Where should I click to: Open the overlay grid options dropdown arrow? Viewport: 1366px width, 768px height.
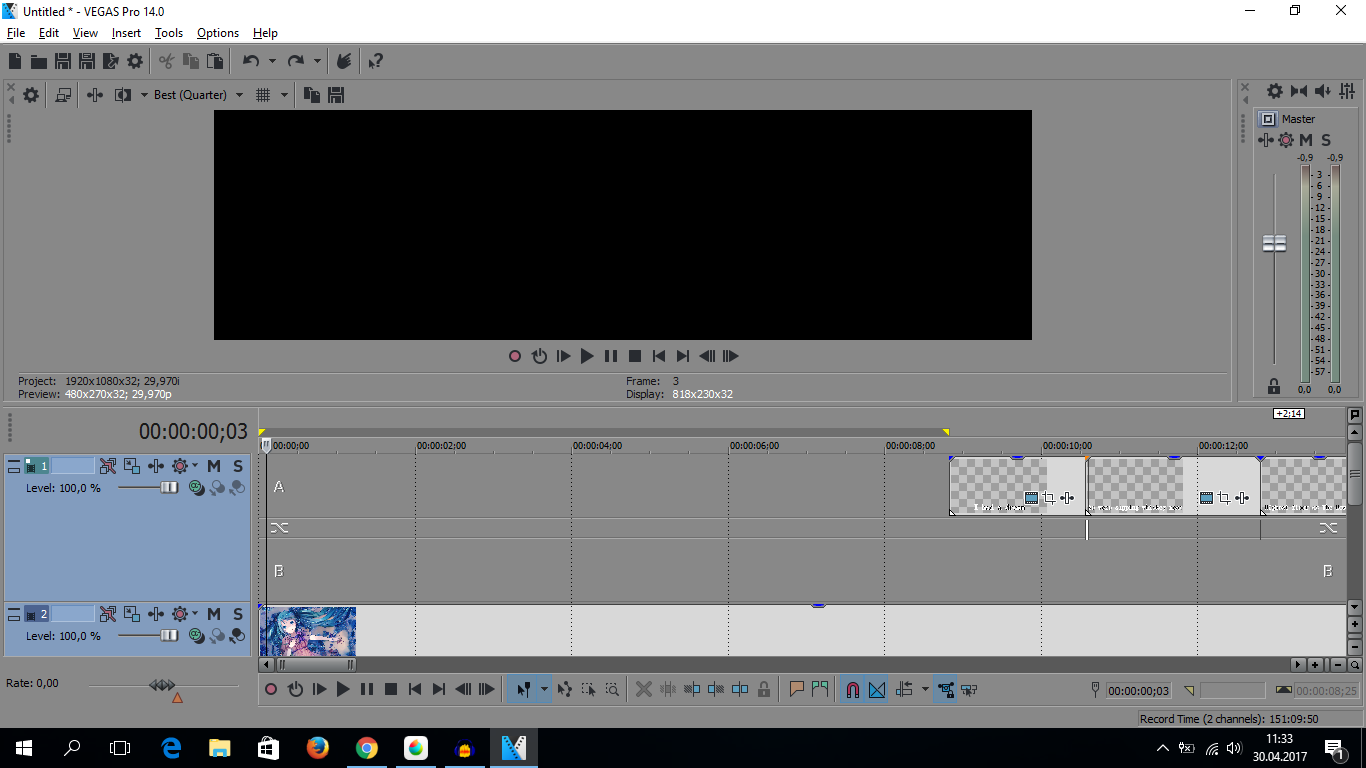coord(284,95)
